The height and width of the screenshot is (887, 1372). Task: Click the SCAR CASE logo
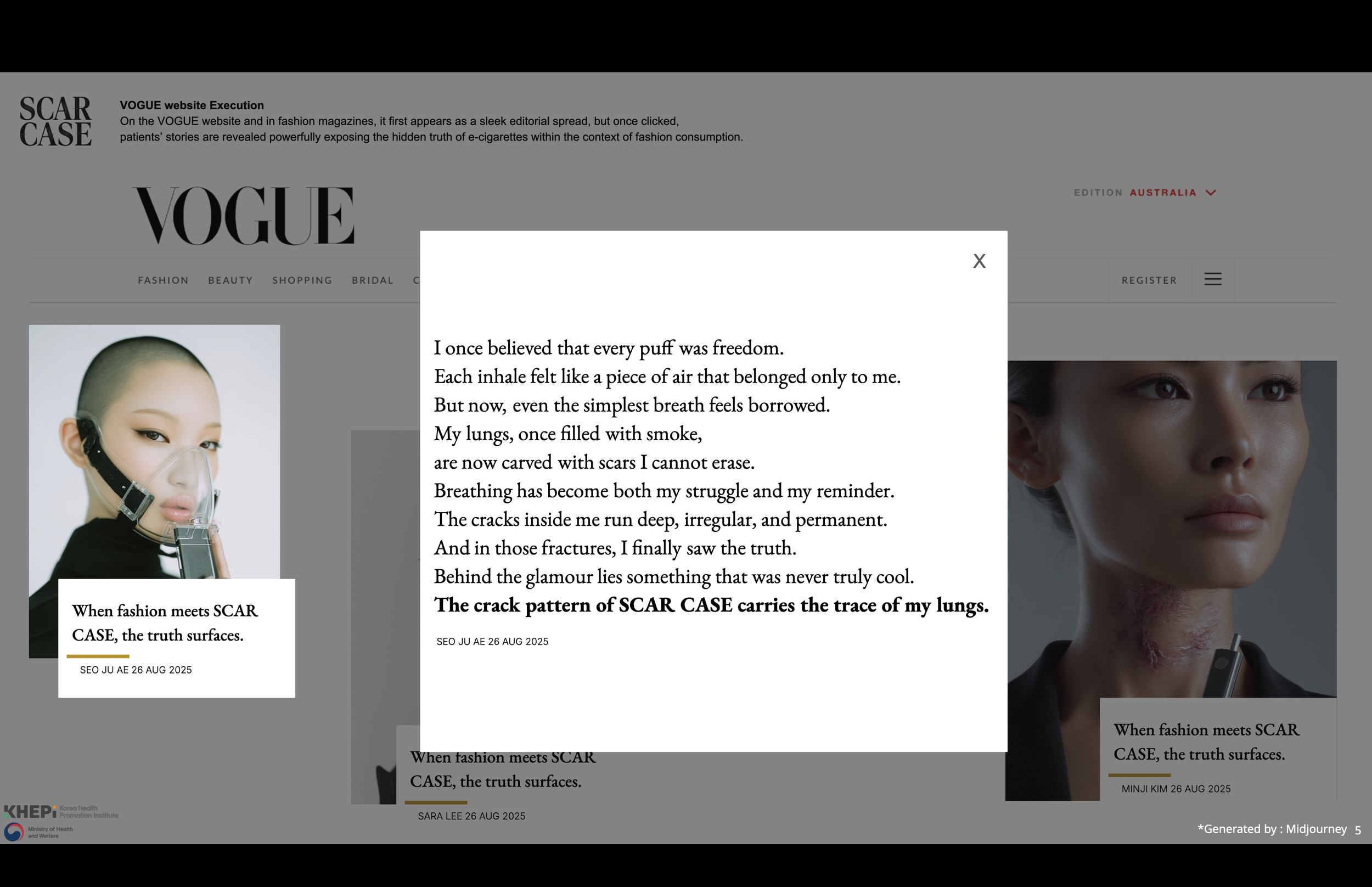[55, 121]
